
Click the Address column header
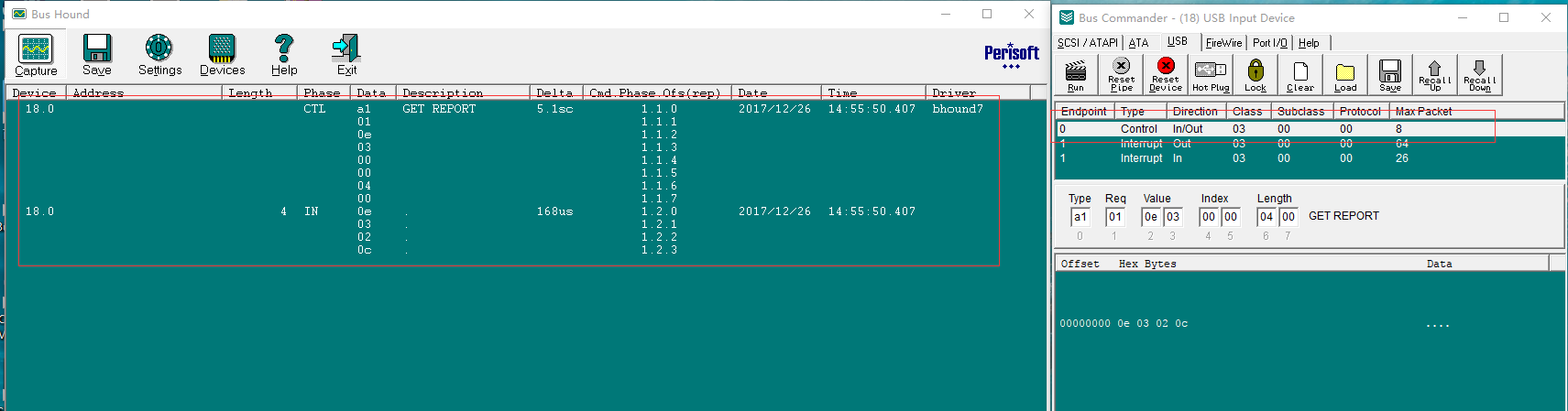tap(144, 92)
